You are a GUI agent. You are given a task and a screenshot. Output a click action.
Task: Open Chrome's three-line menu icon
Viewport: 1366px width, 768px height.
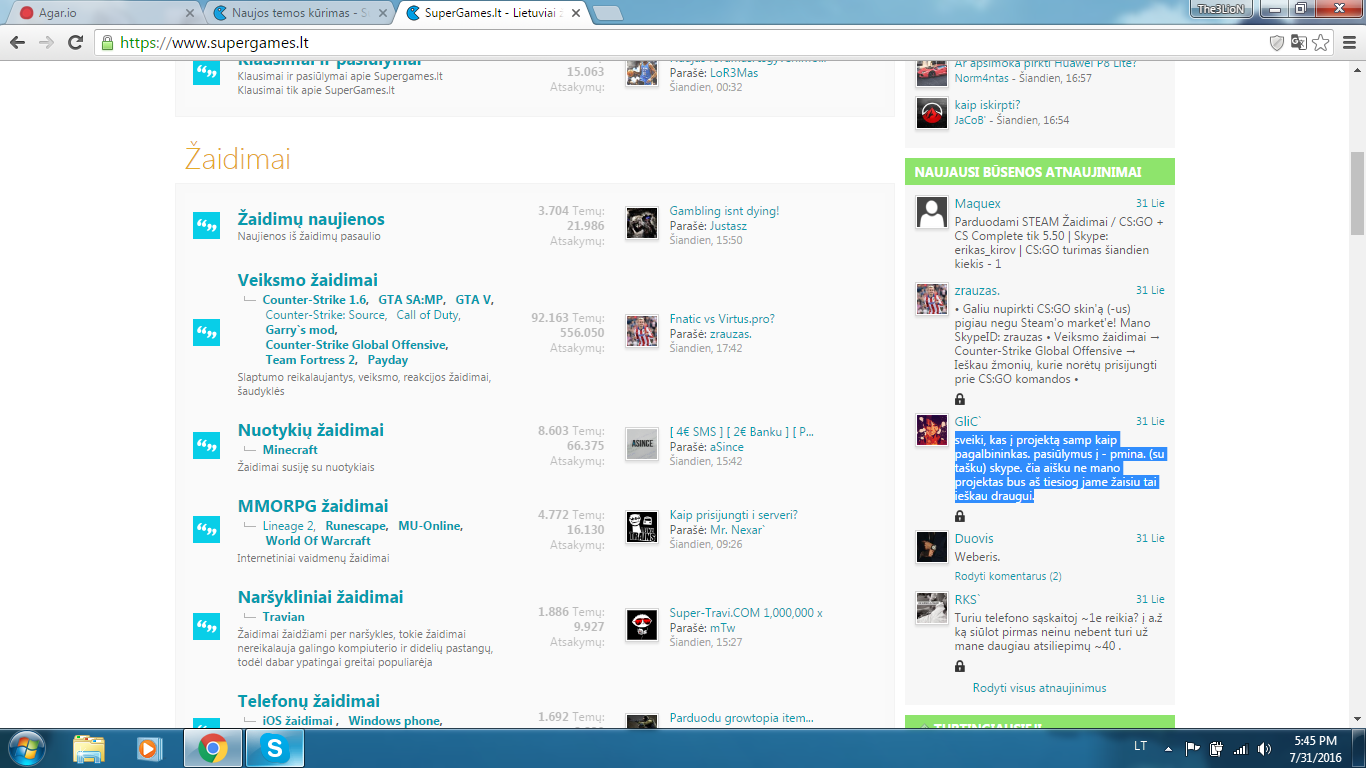pos(1348,43)
